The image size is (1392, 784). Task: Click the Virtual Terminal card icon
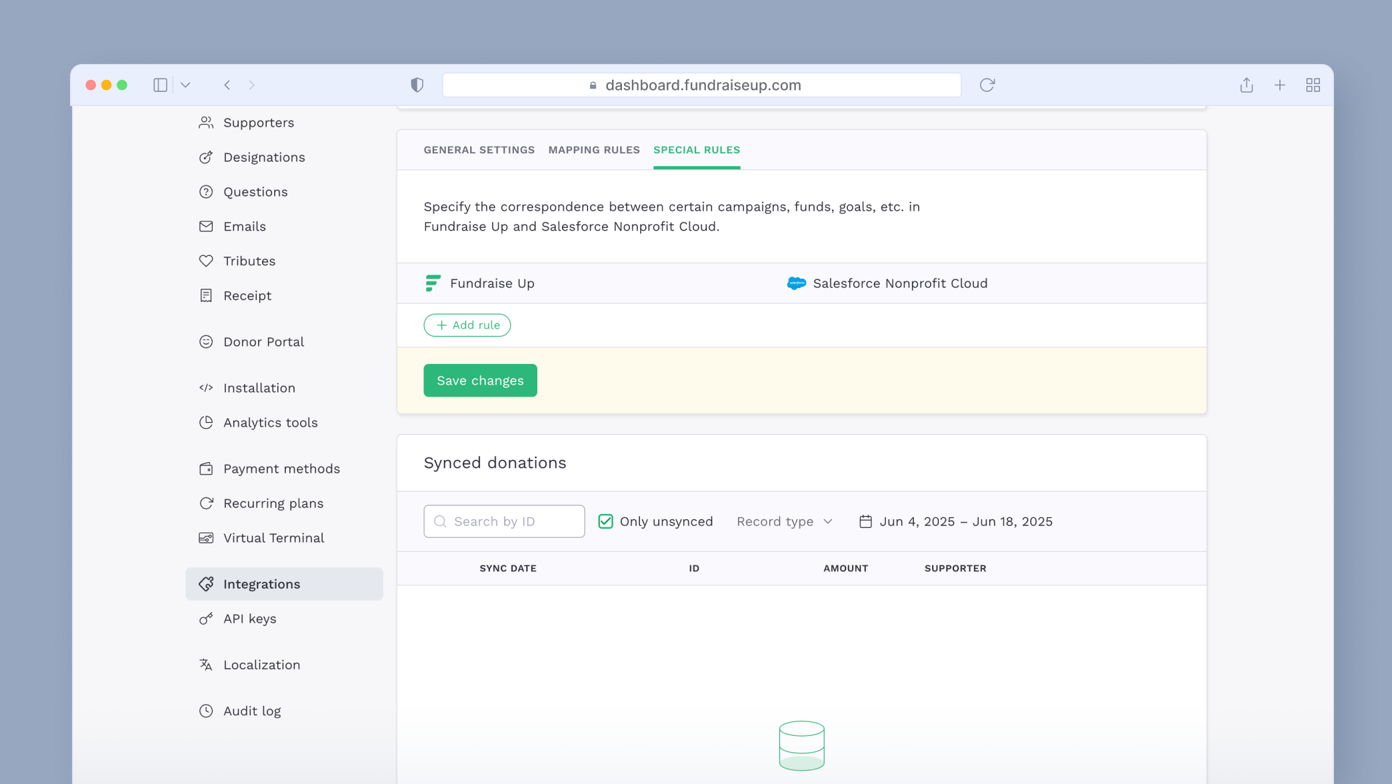204,538
